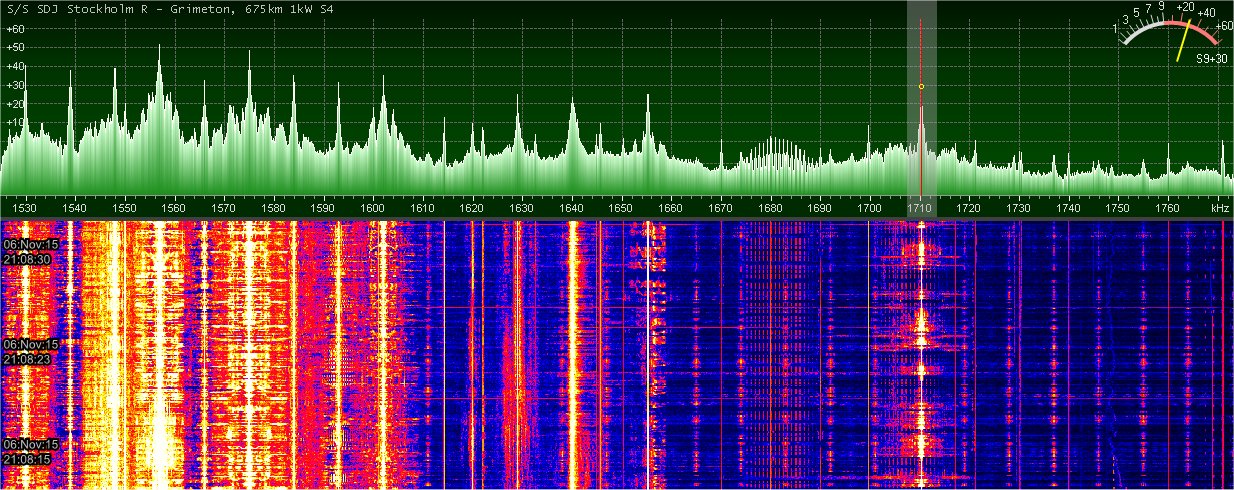Click the yellow circle marker on tuning line

(x=921, y=87)
